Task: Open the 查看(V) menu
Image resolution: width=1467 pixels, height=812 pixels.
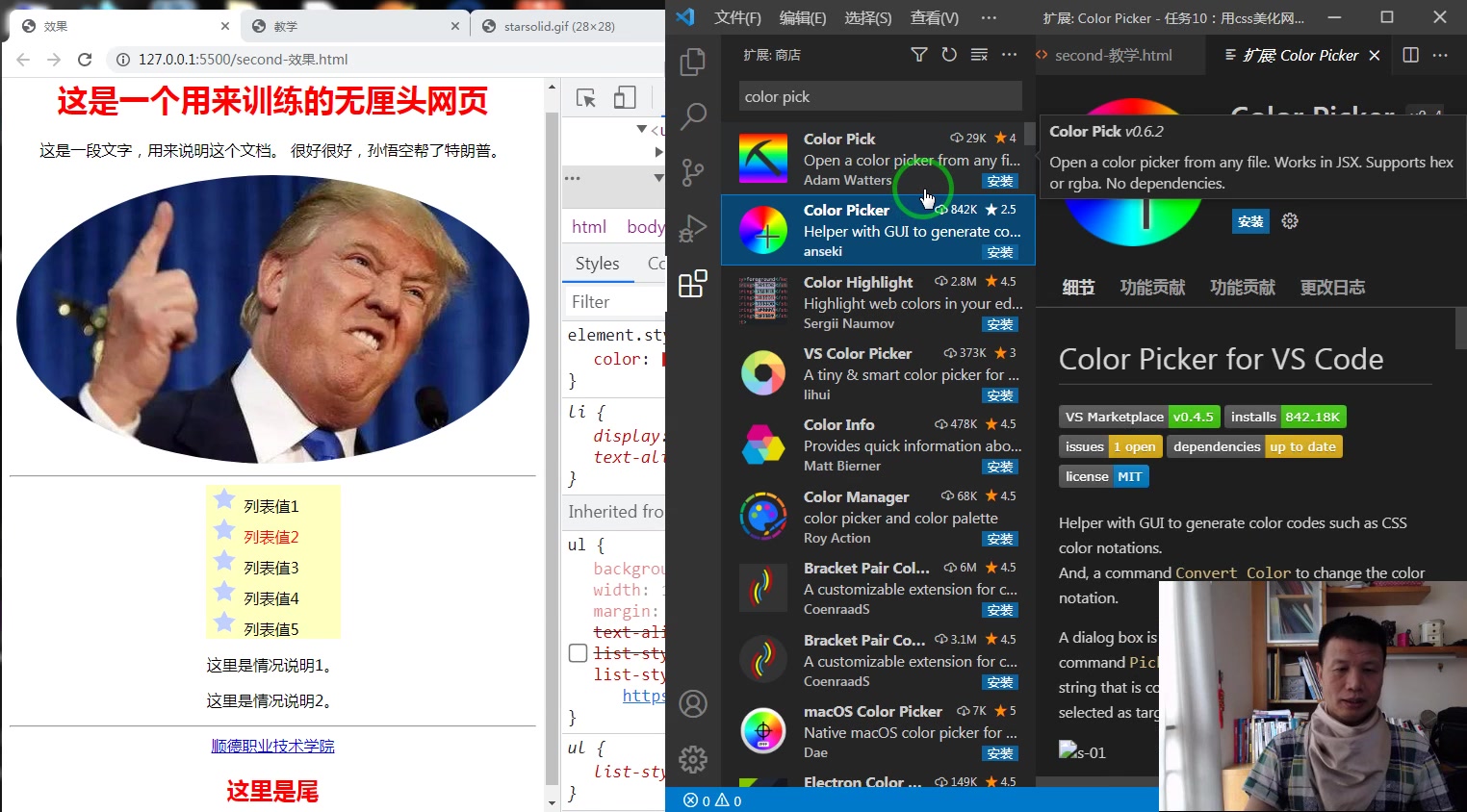Action: click(x=935, y=17)
